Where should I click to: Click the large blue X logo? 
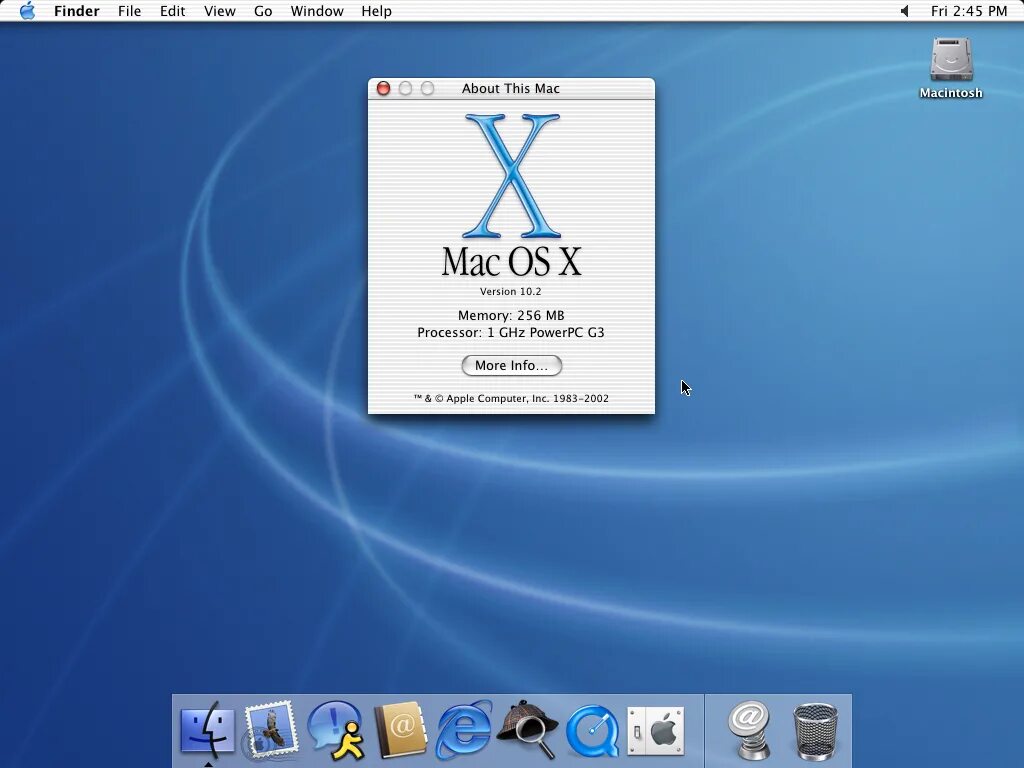(511, 176)
